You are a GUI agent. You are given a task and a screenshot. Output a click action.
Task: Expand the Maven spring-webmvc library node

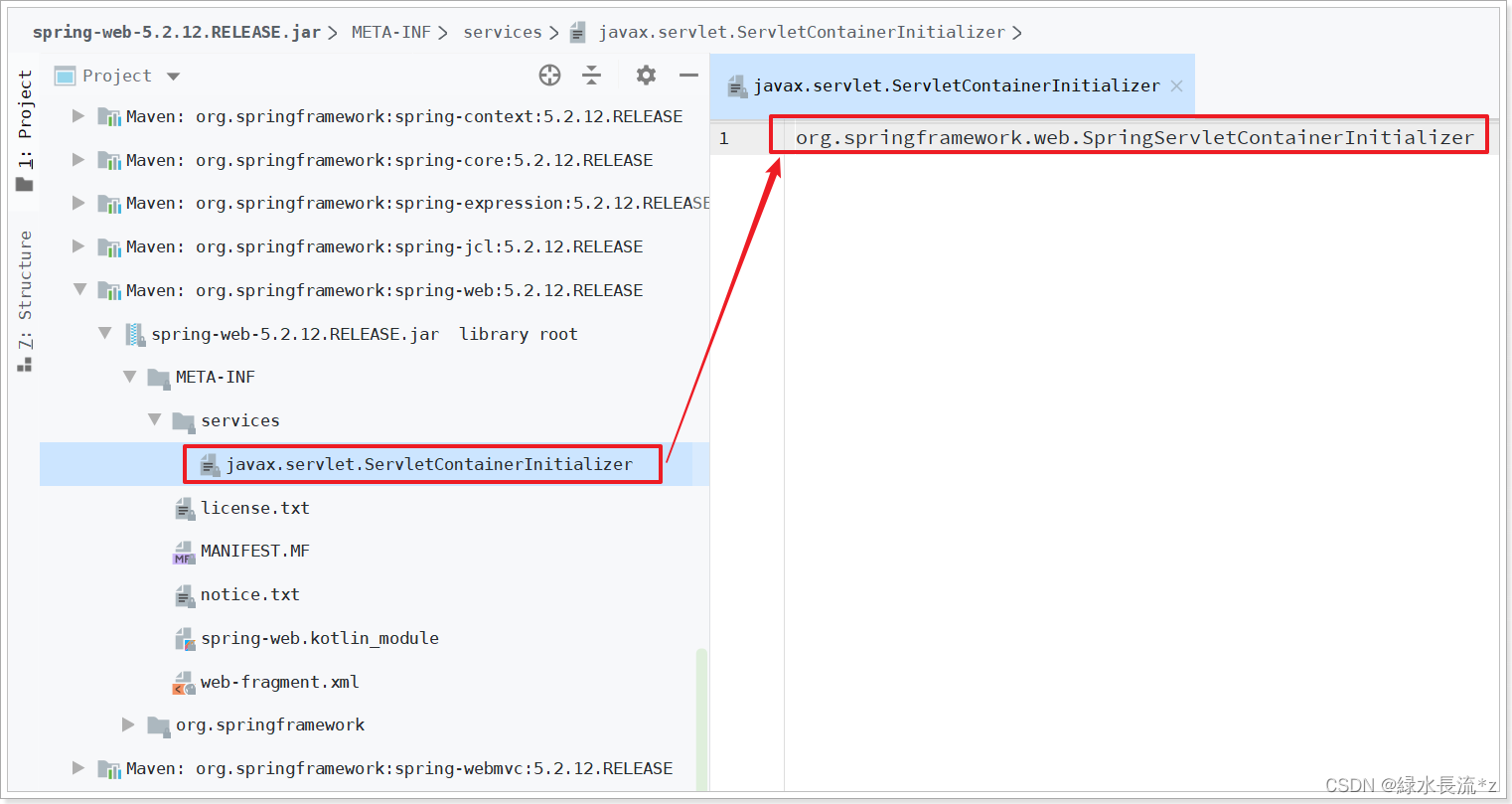click(78, 768)
